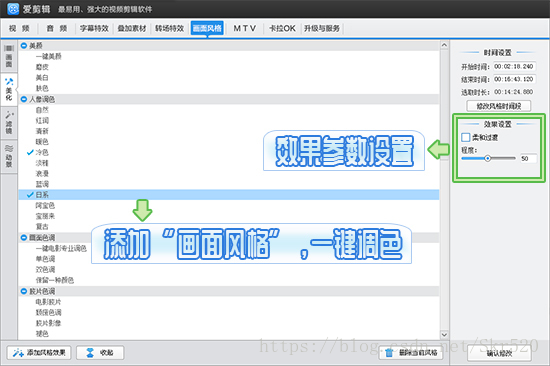Select the 自然 portrait style
Screen dimensions: 550x366
42,110
